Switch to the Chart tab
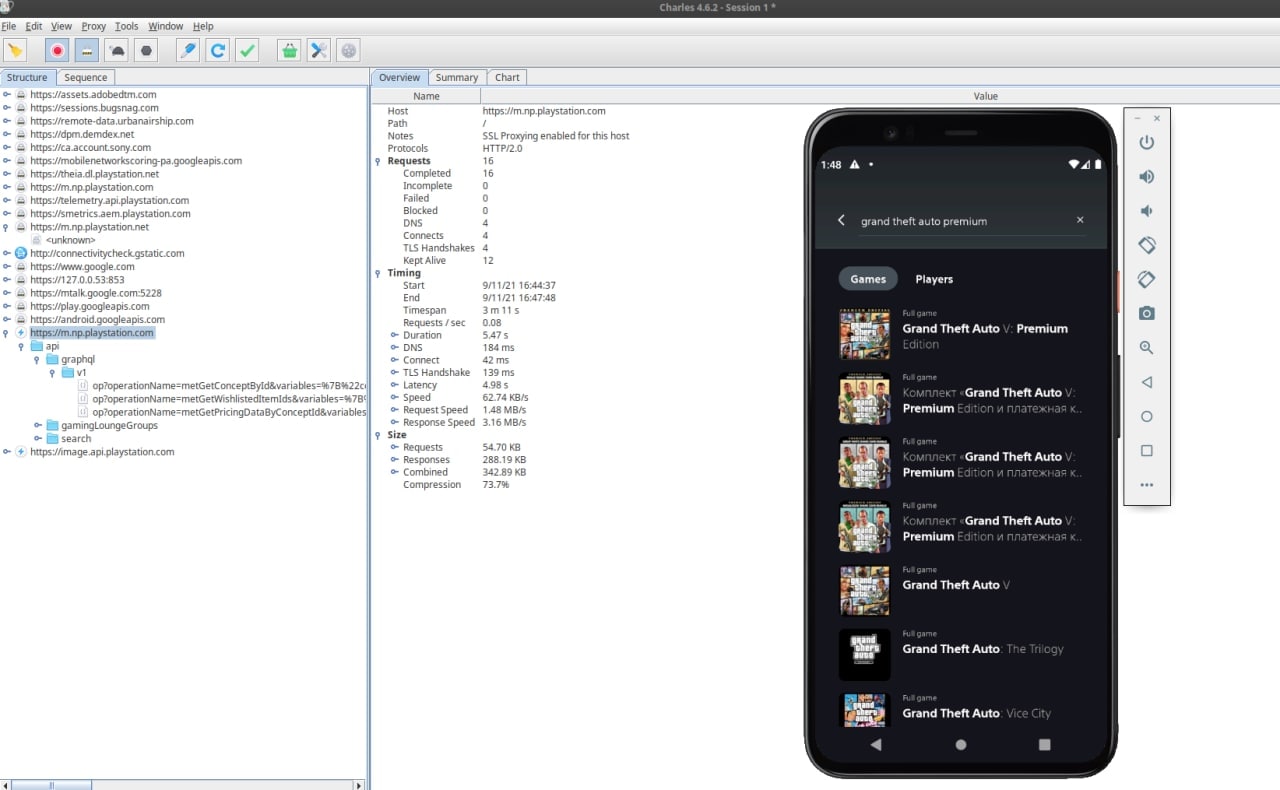Screen dimensions: 1280x790 point(507,77)
